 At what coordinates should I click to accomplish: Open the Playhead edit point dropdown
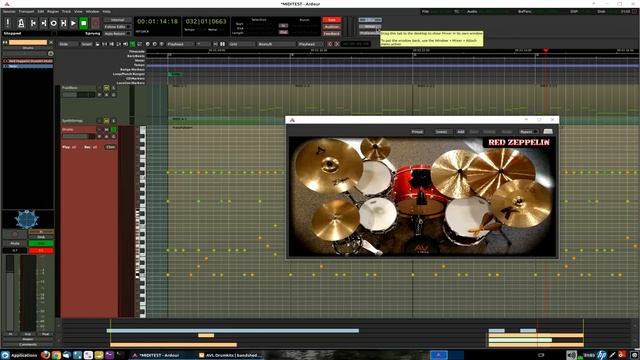click(x=309, y=44)
